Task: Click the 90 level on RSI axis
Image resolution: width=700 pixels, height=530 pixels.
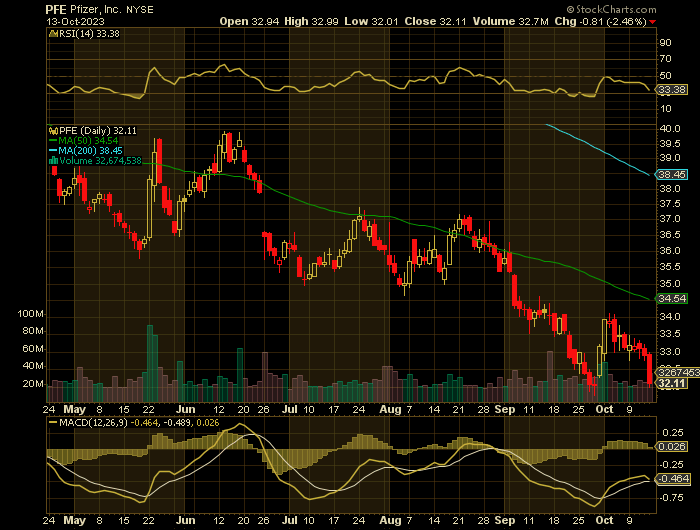Action: click(x=665, y=43)
